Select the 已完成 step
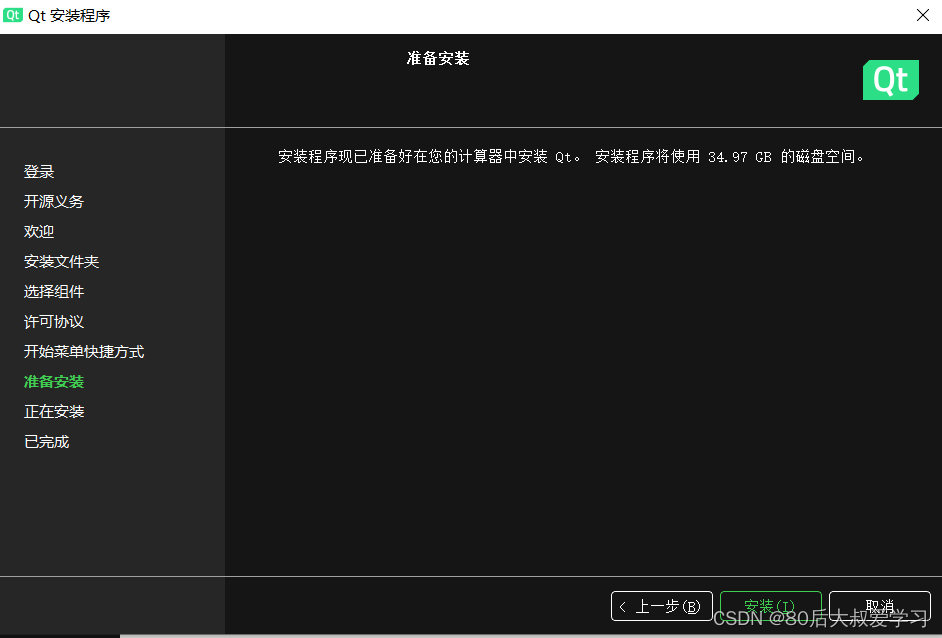The image size is (942, 638). 46,441
